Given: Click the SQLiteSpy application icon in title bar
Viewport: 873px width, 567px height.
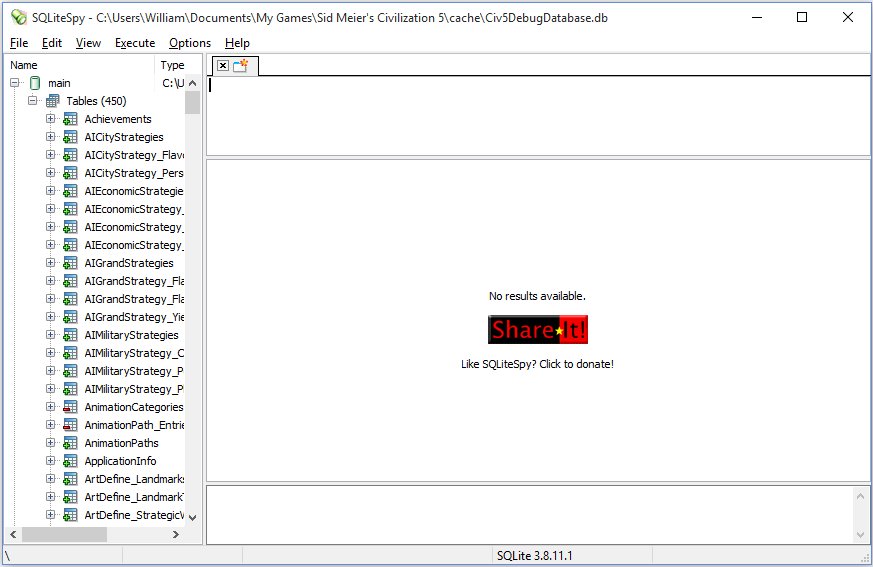Looking at the screenshot, I should 18,17.
